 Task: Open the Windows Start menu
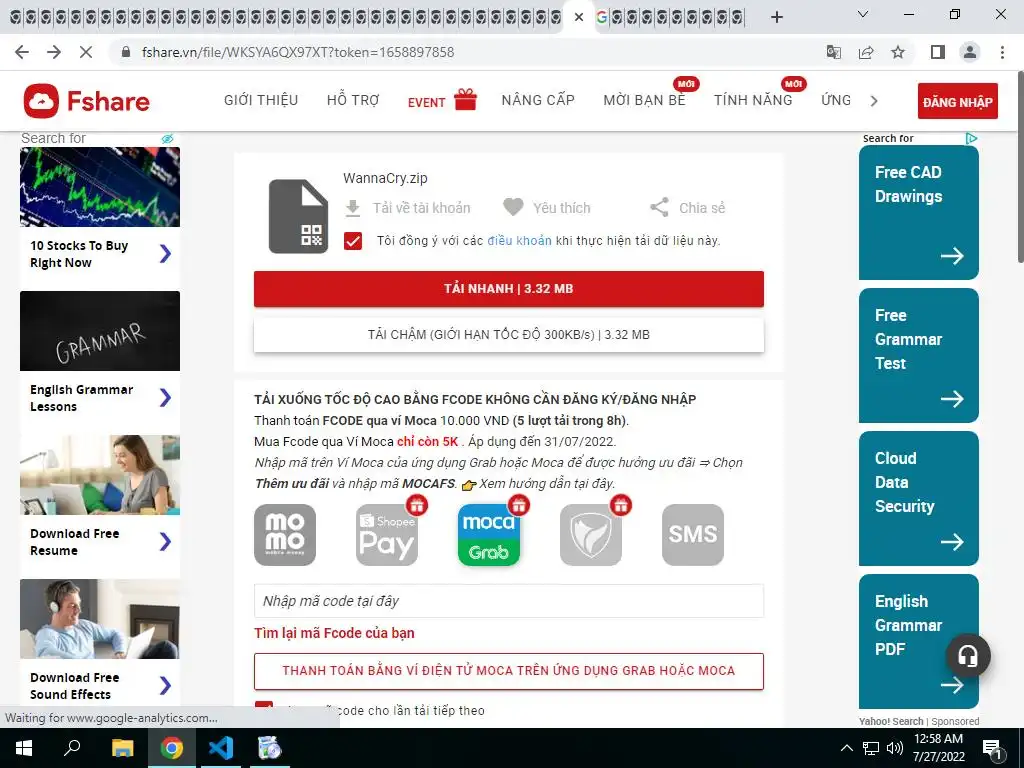pos(24,748)
